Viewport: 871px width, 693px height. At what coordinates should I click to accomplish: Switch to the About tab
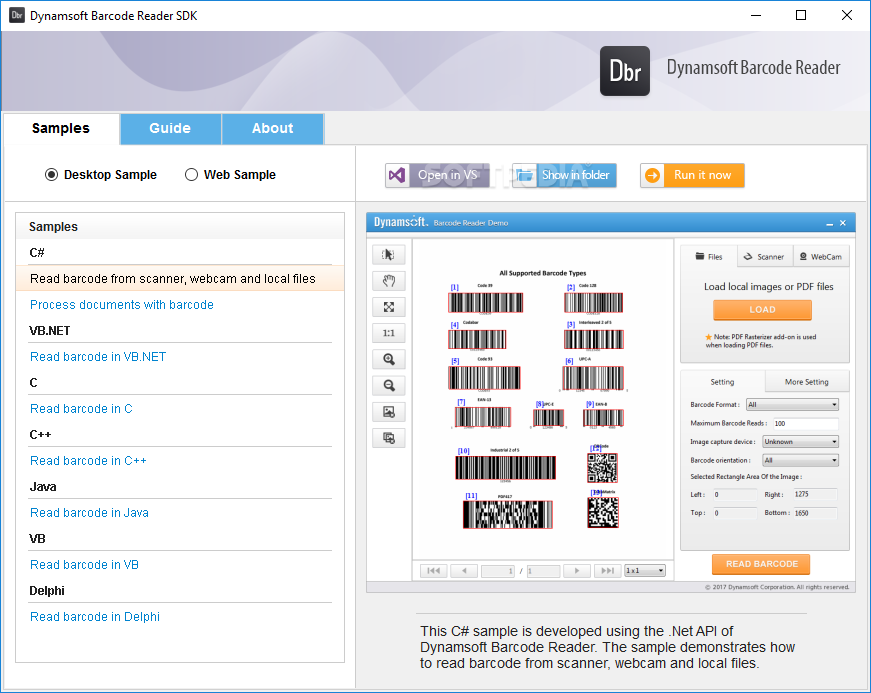[x=273, y=128]
